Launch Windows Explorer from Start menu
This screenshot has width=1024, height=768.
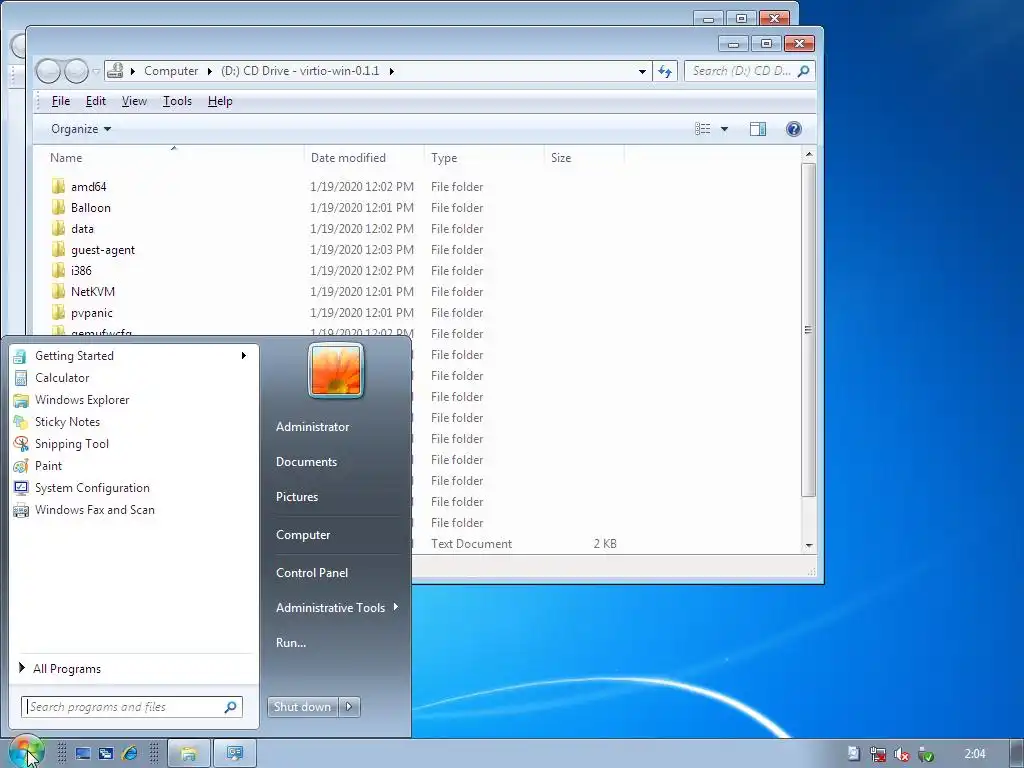tap(82, 400)
